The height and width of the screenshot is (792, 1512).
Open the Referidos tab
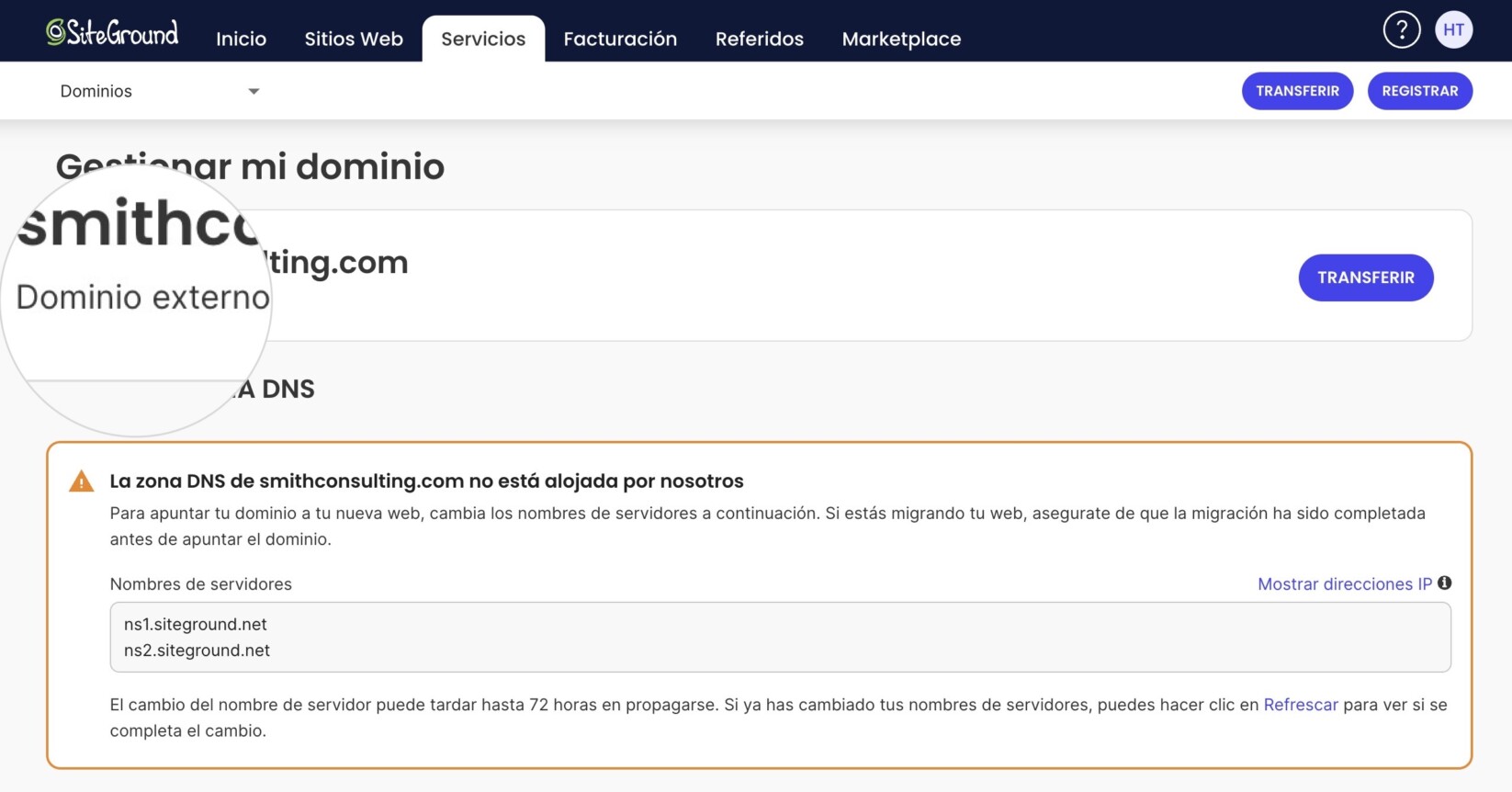tap(760, 39)
